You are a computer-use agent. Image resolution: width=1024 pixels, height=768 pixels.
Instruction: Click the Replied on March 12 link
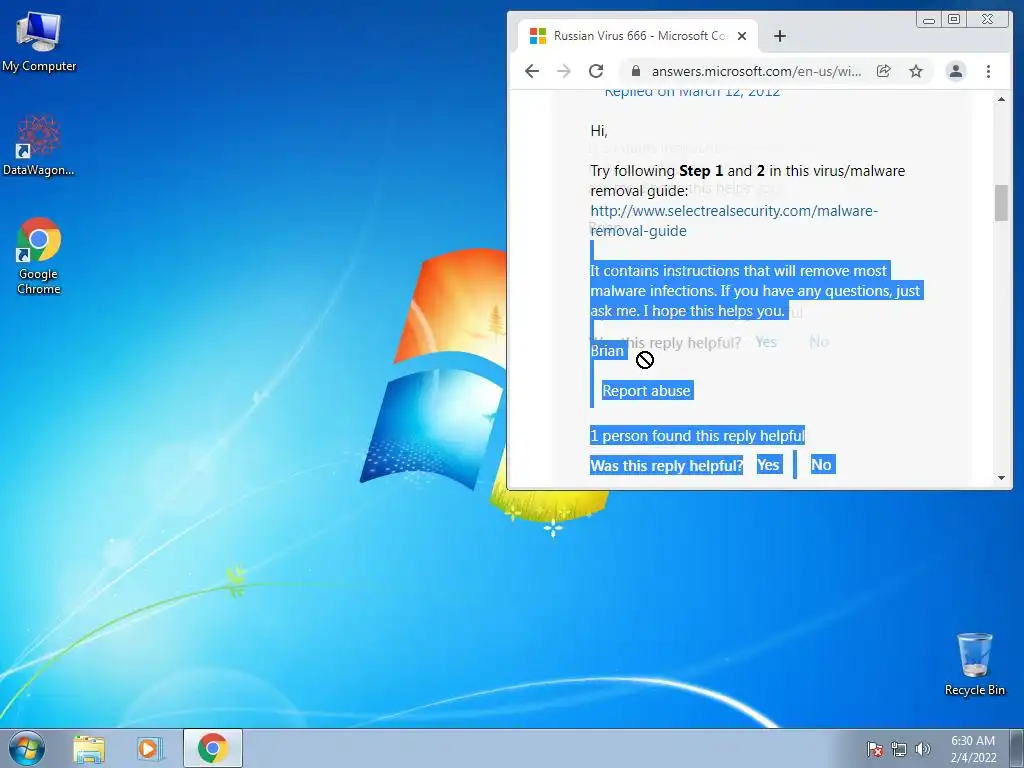[692, 93]
